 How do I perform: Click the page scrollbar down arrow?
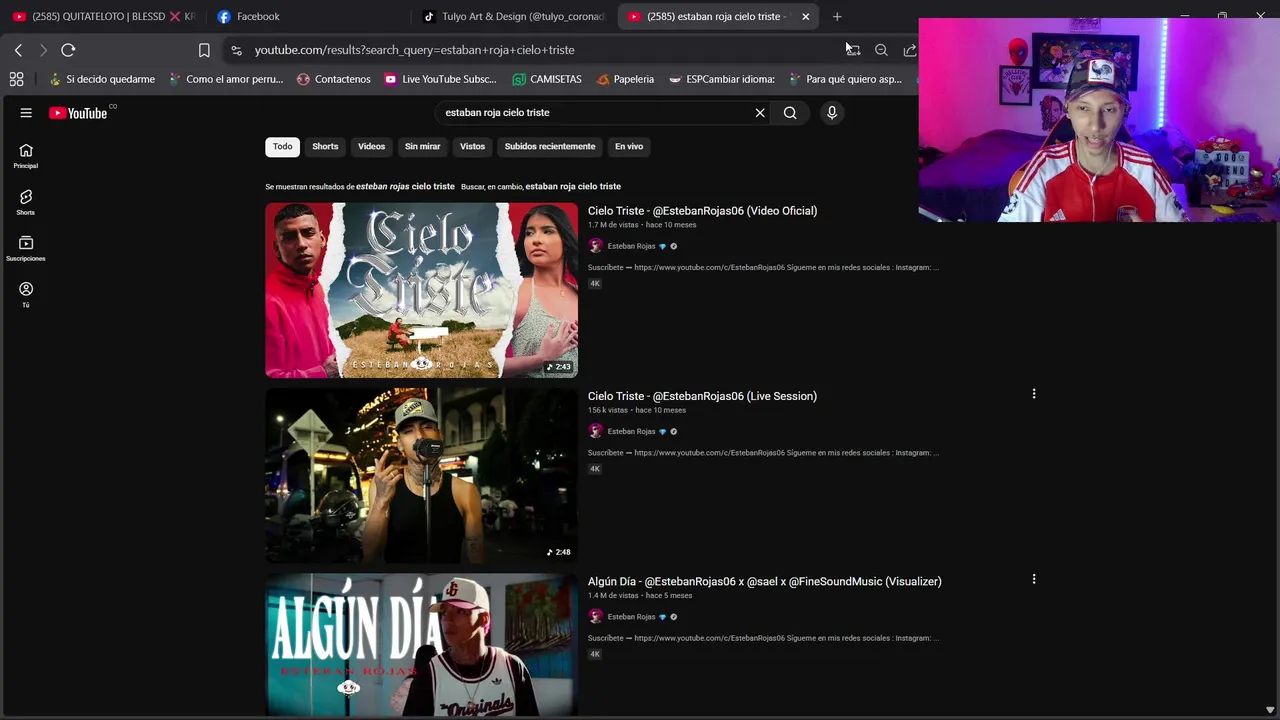(1270, 710)
